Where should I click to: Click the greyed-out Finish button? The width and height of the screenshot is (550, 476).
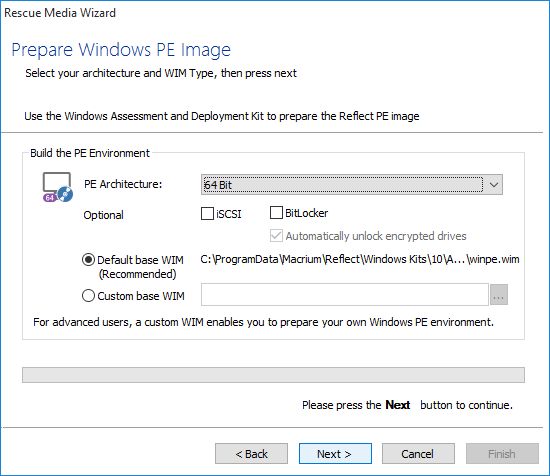pos(502,454)
